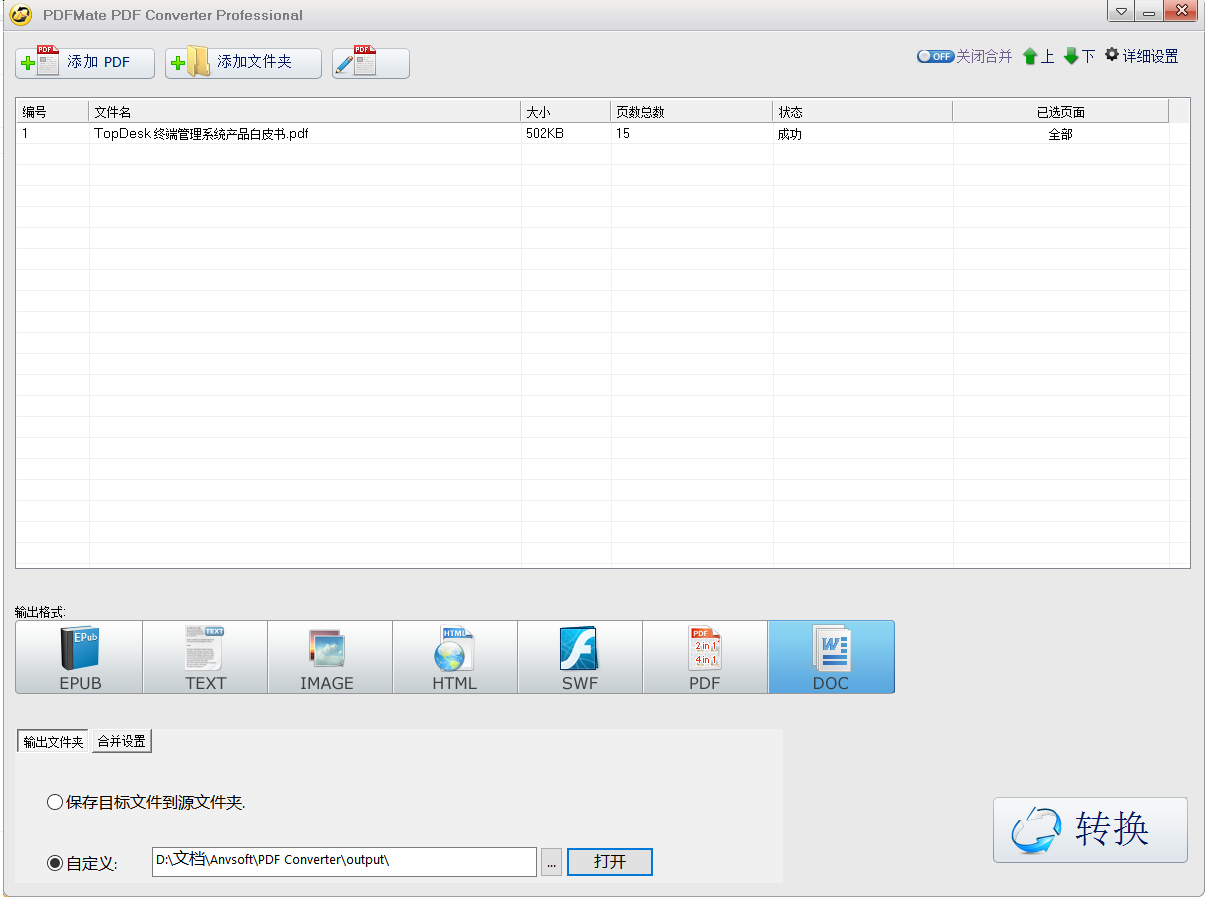This screenshot has width=1205, height=898.
Task: Click the 添加 PDF button
Action: (x=85, y=63)
